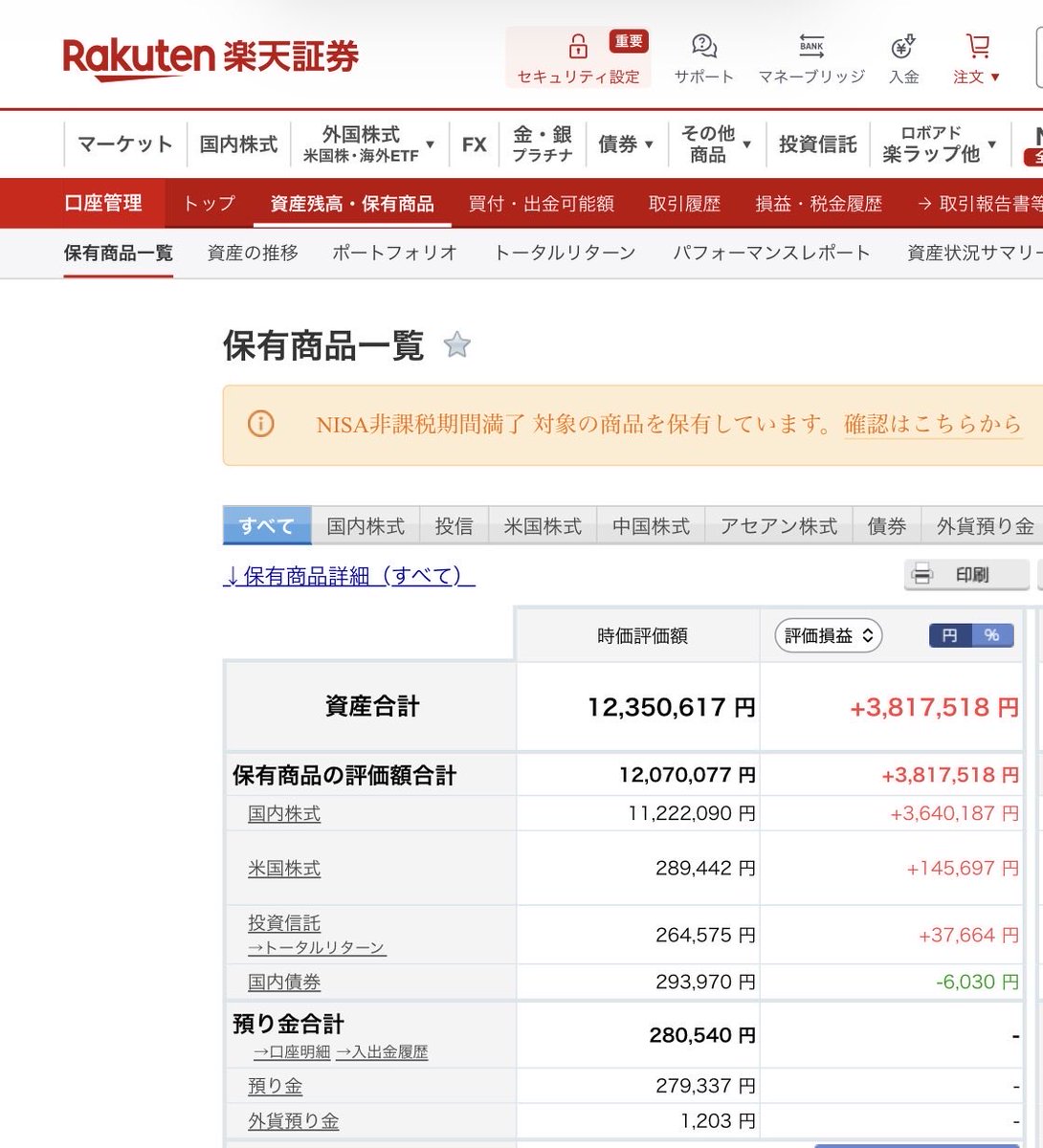Click 確認はこちらから link in NISA notice
The height and width of the screenshot is (1148, 1043).
(x=933, y=425)
